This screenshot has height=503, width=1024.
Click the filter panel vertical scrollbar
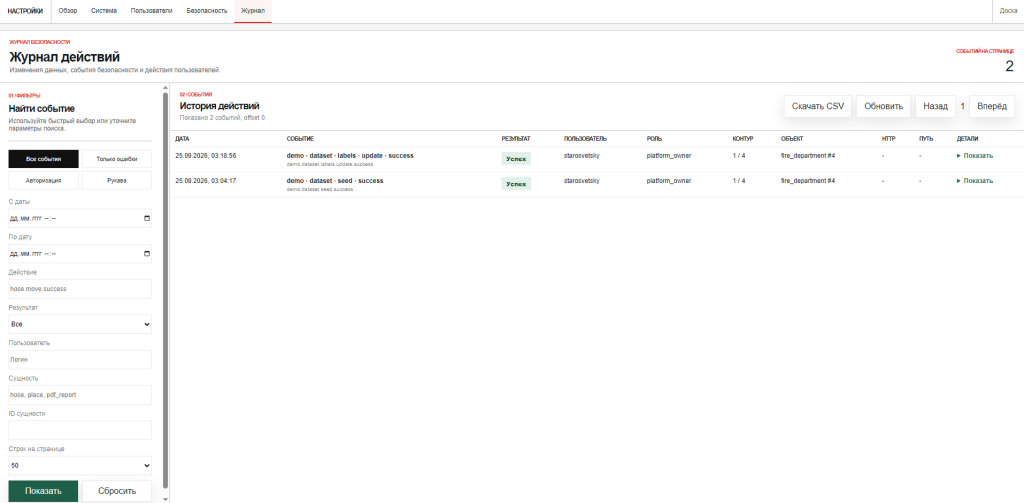tap(165, 291)
